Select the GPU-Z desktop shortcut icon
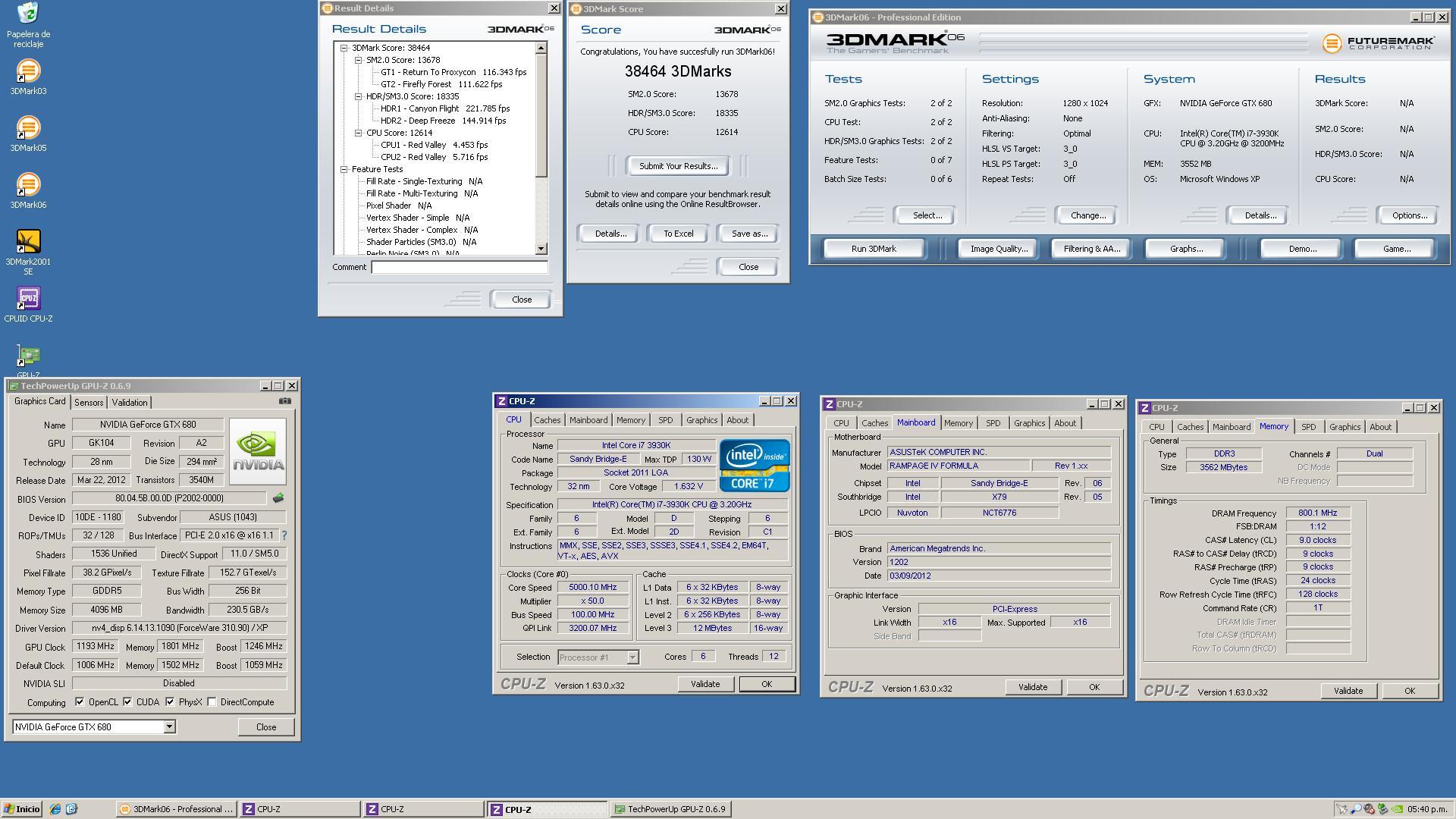Screen dimensions: 1456x819 tap(28, 359)
